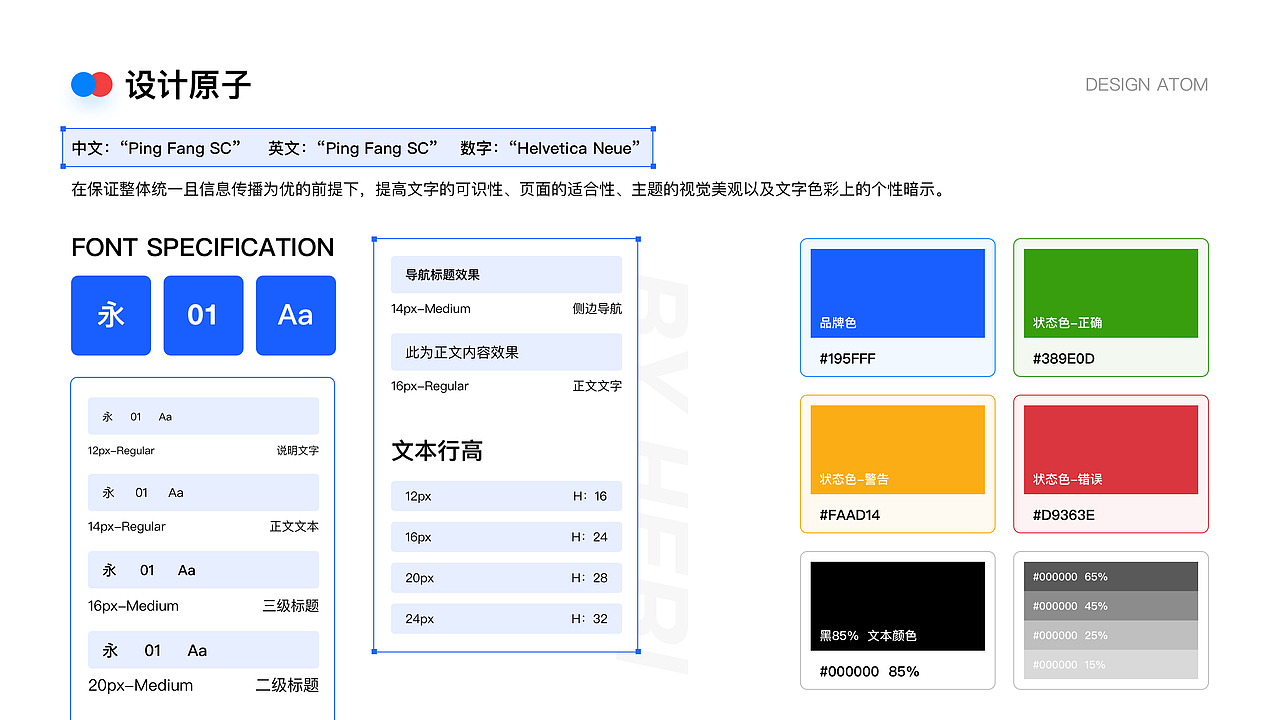Click the orange 状态色-警告 swatch
Screen dimensions: 1280x720
pyautogui.click(x=898, y=449)
